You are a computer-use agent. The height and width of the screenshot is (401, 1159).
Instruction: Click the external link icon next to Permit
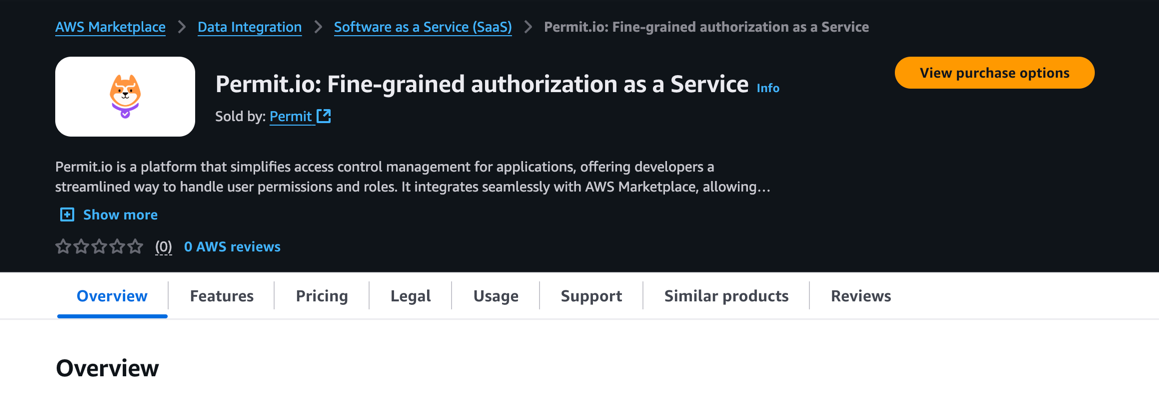point(324,116)
